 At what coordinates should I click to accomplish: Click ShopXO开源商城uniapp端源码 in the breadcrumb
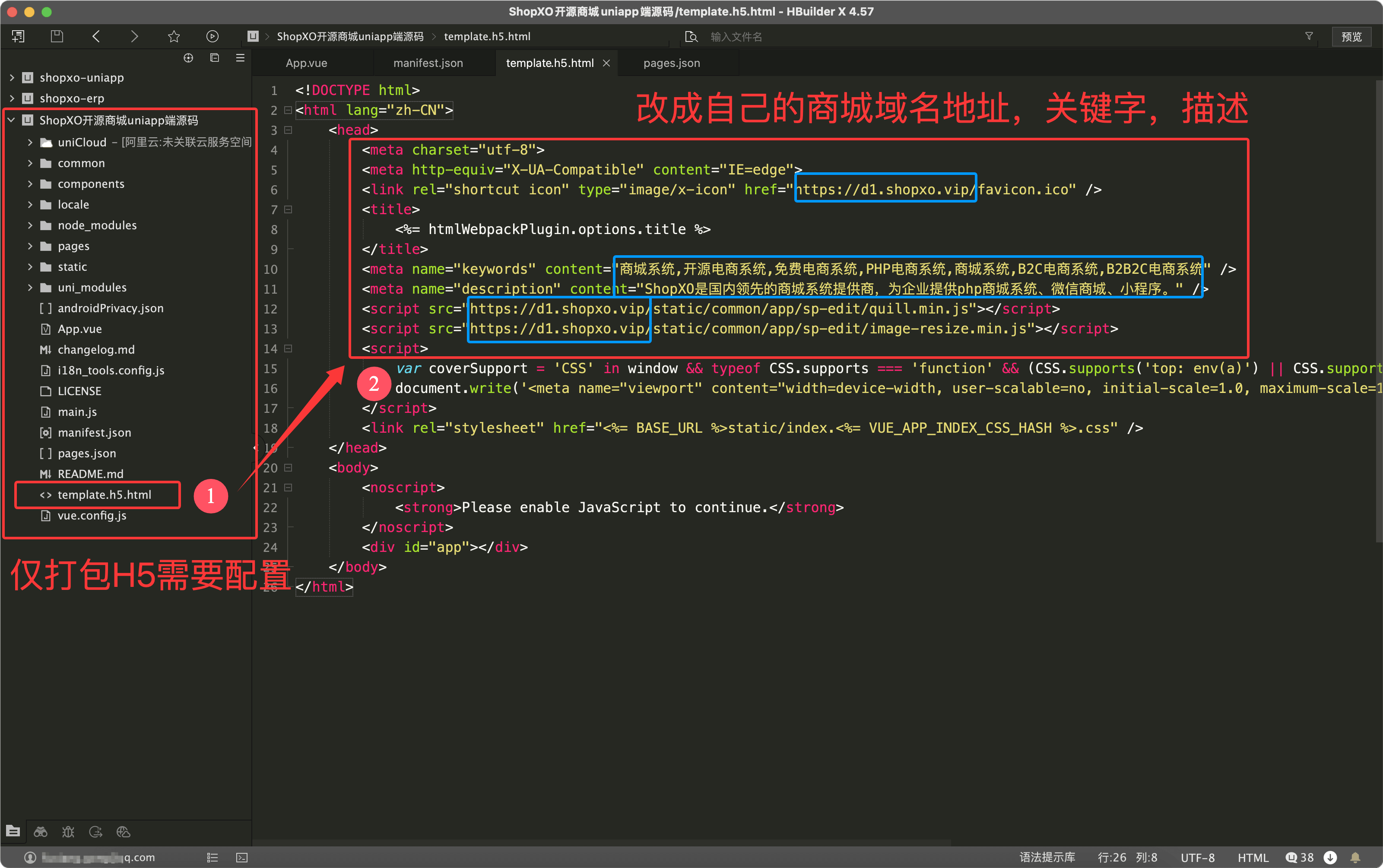click(x=350, y=36)
